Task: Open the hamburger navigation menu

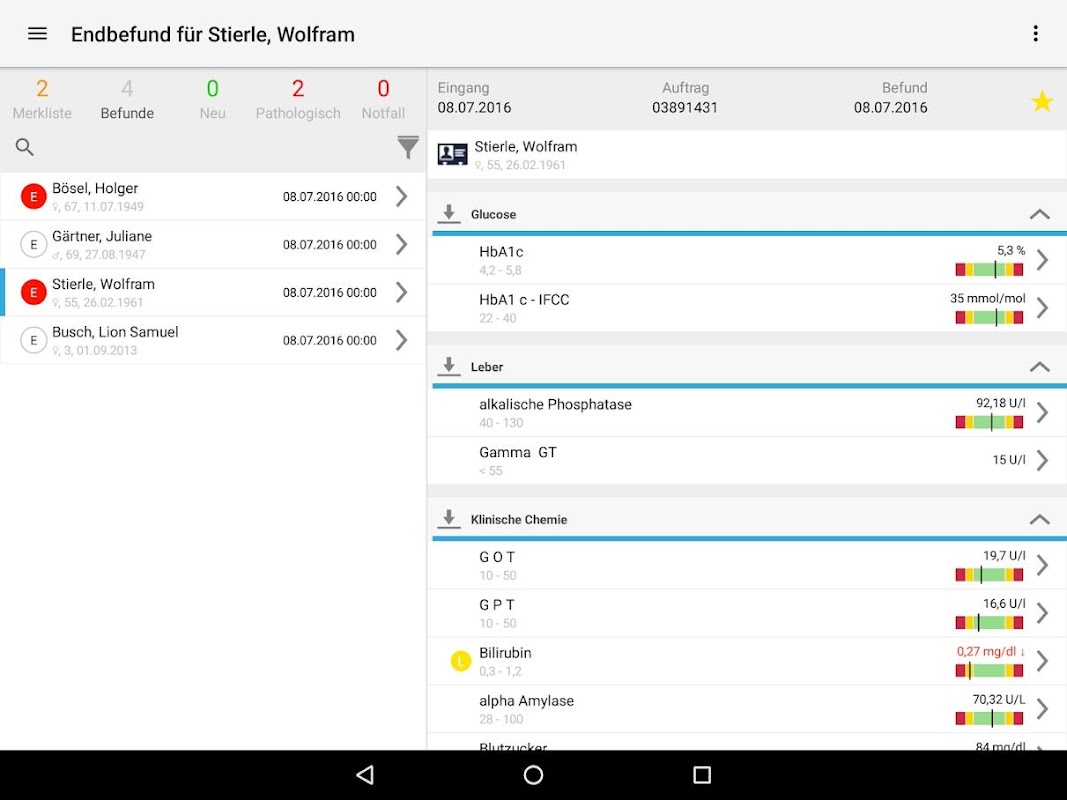Action: click(37, 33)
